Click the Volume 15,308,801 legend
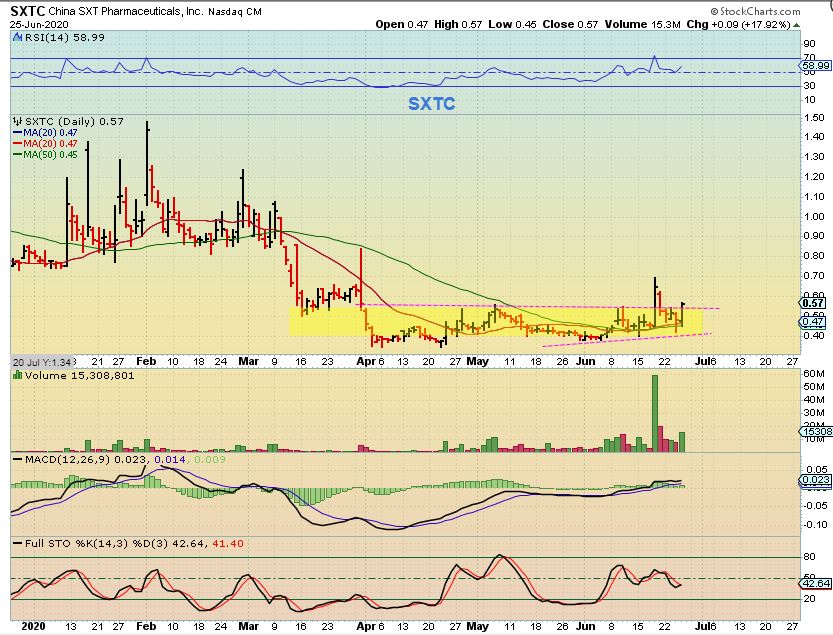The image size is (833, 635). [80, 376]
